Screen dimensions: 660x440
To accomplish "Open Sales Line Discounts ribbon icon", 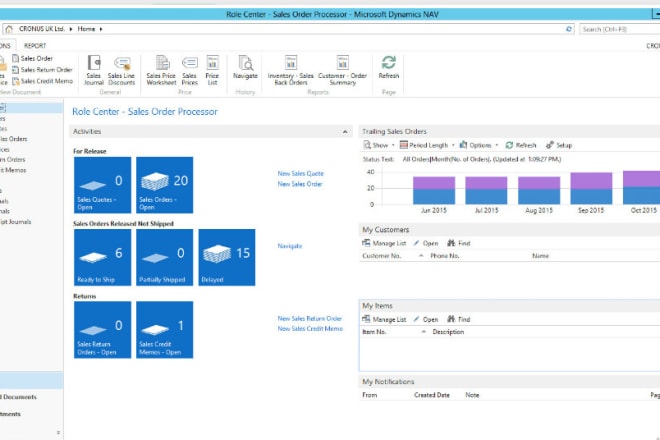I will pos(122,70).
